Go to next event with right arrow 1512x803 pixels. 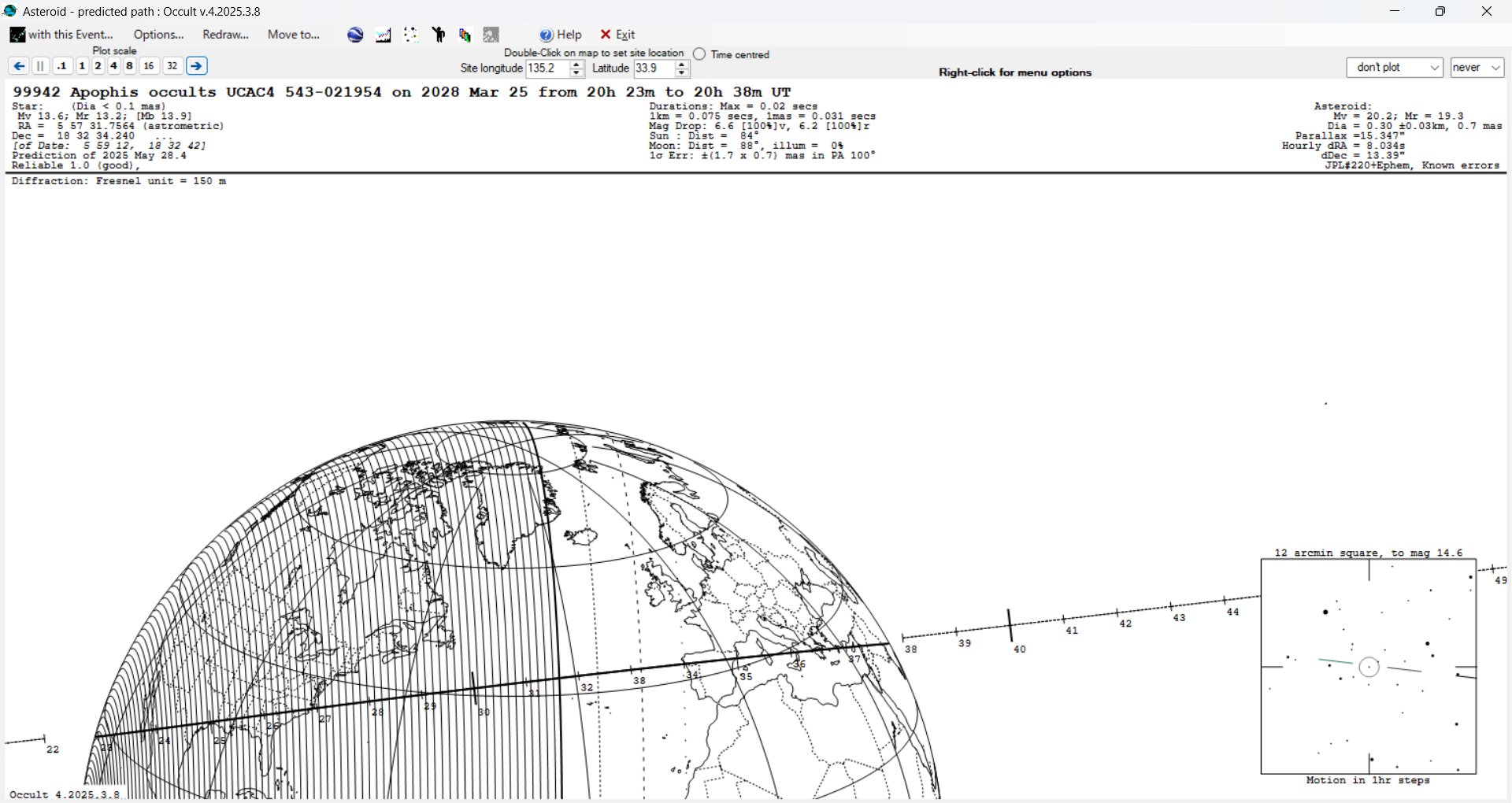click(197, 66)
